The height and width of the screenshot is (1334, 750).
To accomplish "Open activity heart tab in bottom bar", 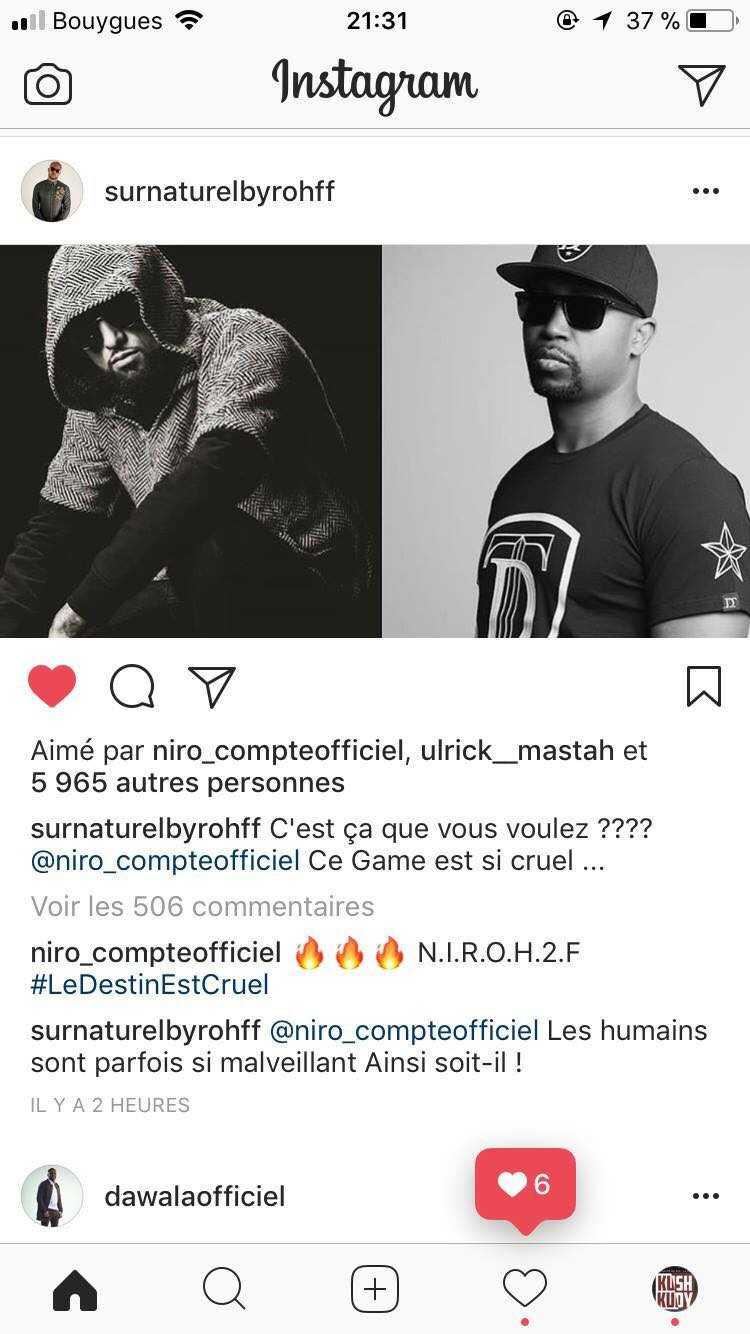I will 525,1289.
